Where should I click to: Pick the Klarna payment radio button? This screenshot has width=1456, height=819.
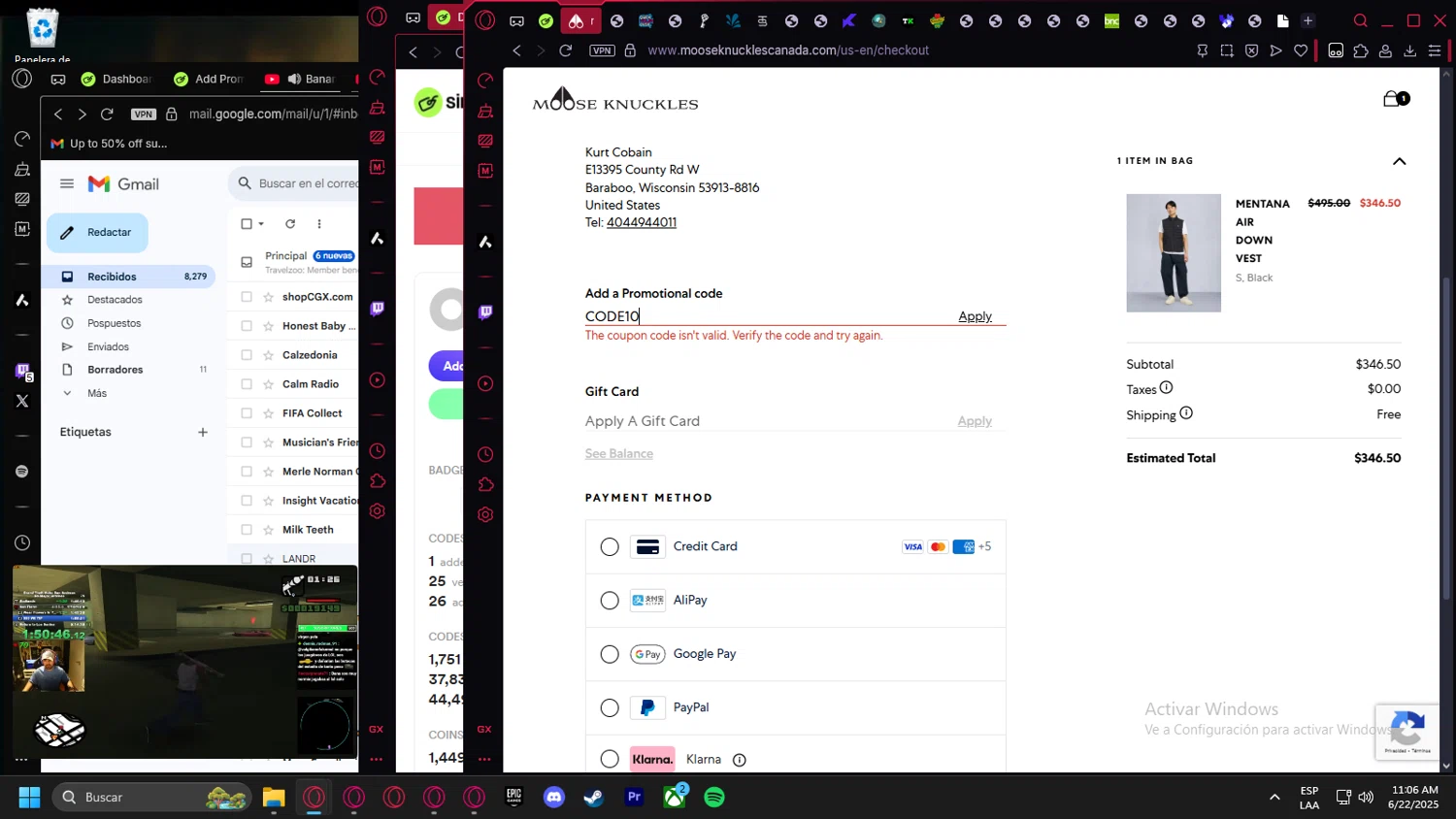click(610, 759)
